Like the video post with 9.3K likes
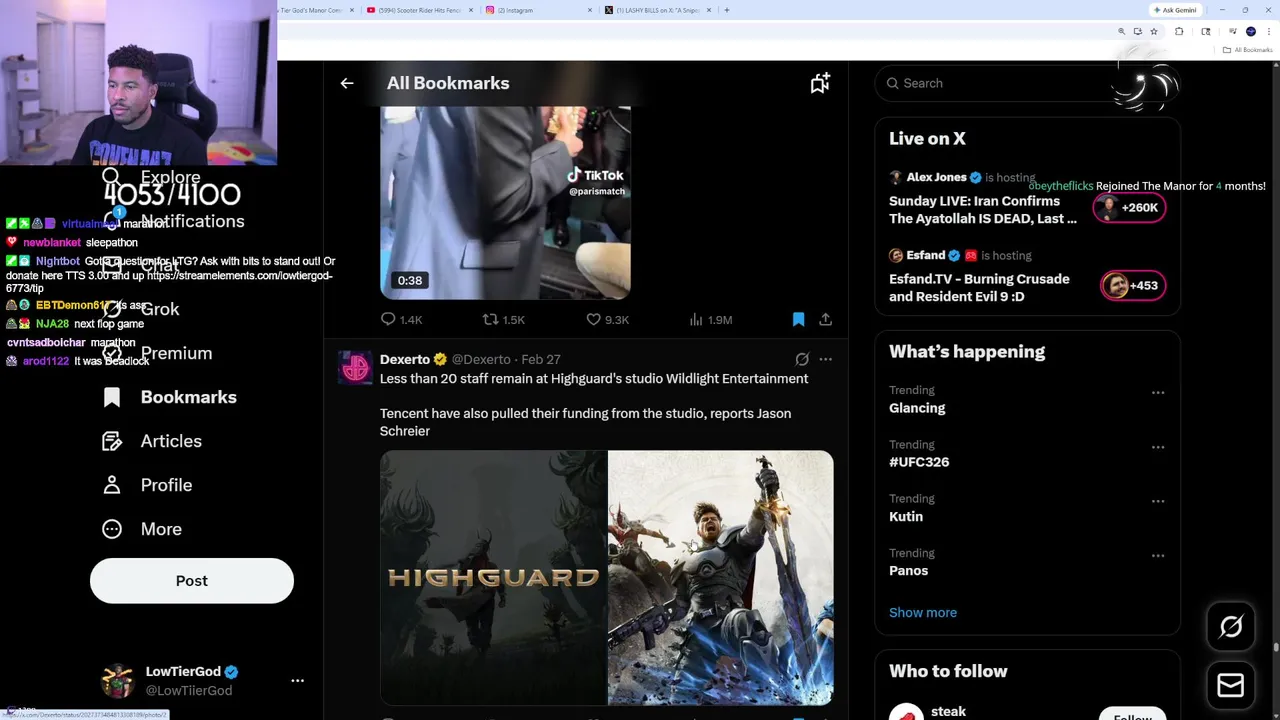 pyautogui.click(x=607, y=319)
